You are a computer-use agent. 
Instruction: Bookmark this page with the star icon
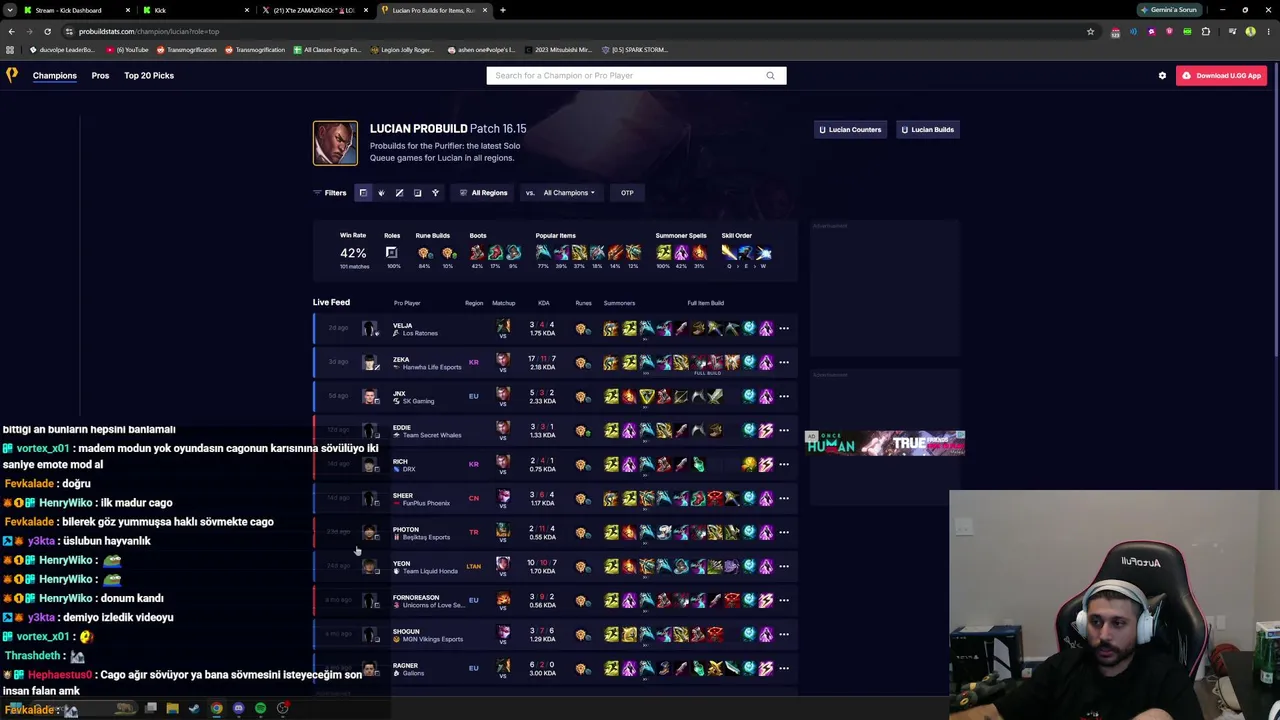pyautogui.click(x=1090, y=31)
